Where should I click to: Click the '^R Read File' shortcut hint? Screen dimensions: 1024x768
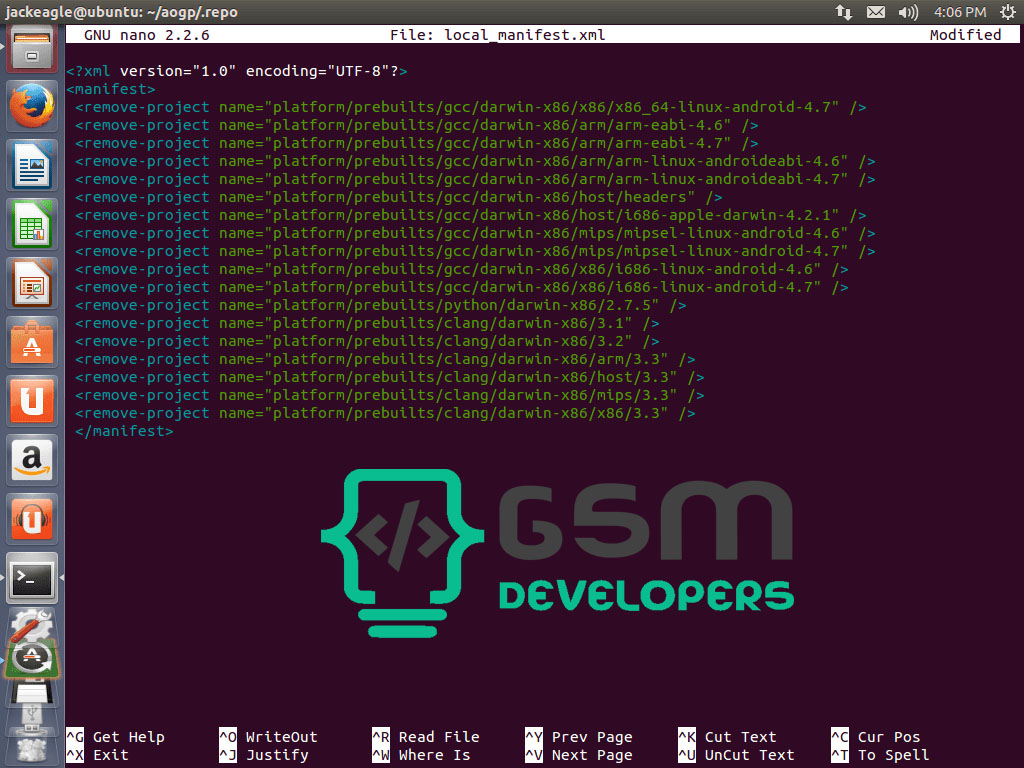tap(426, 737)
